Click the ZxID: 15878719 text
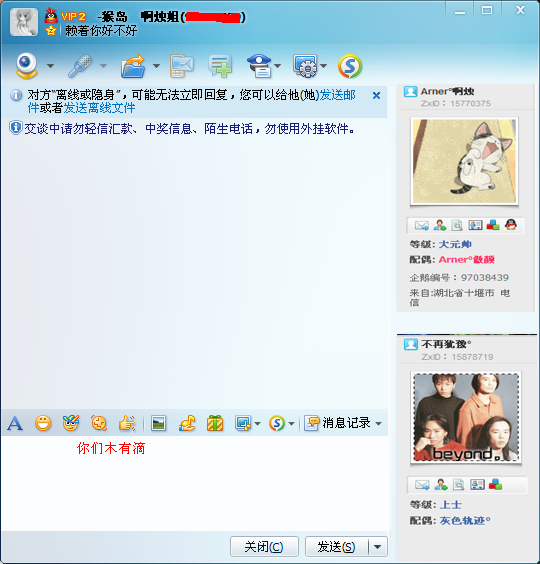 click(x=457, y=357)
